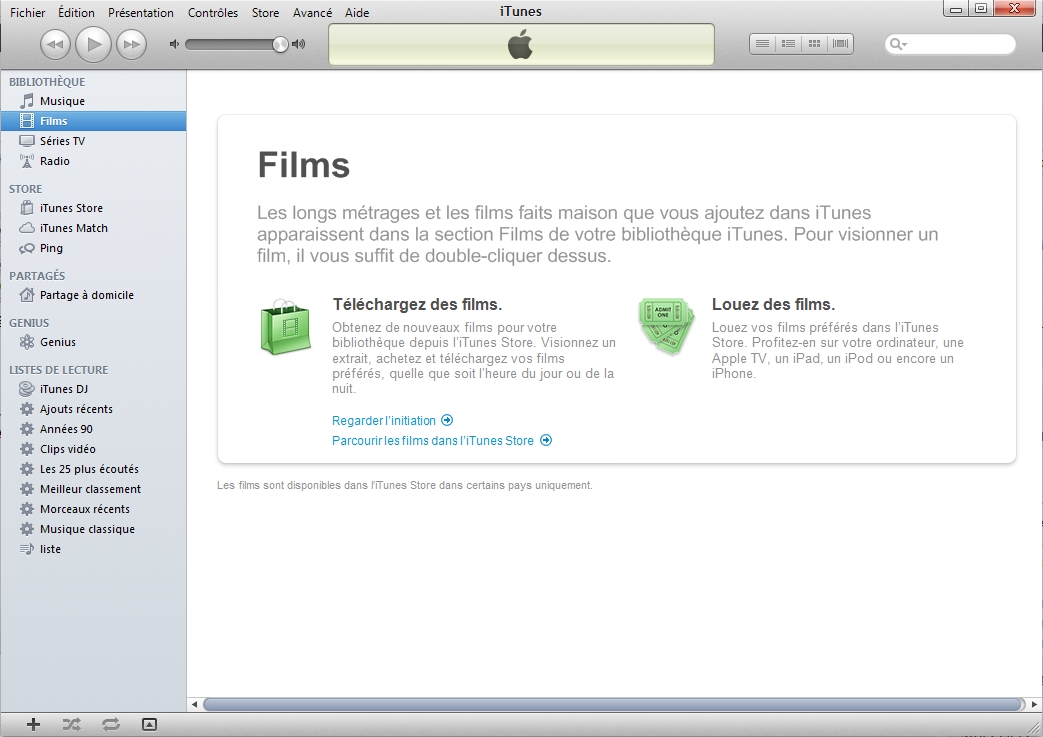Viewport: 1043px width, 737px height.
Task: Click the scrollbar left arrow
Action: 194,704
